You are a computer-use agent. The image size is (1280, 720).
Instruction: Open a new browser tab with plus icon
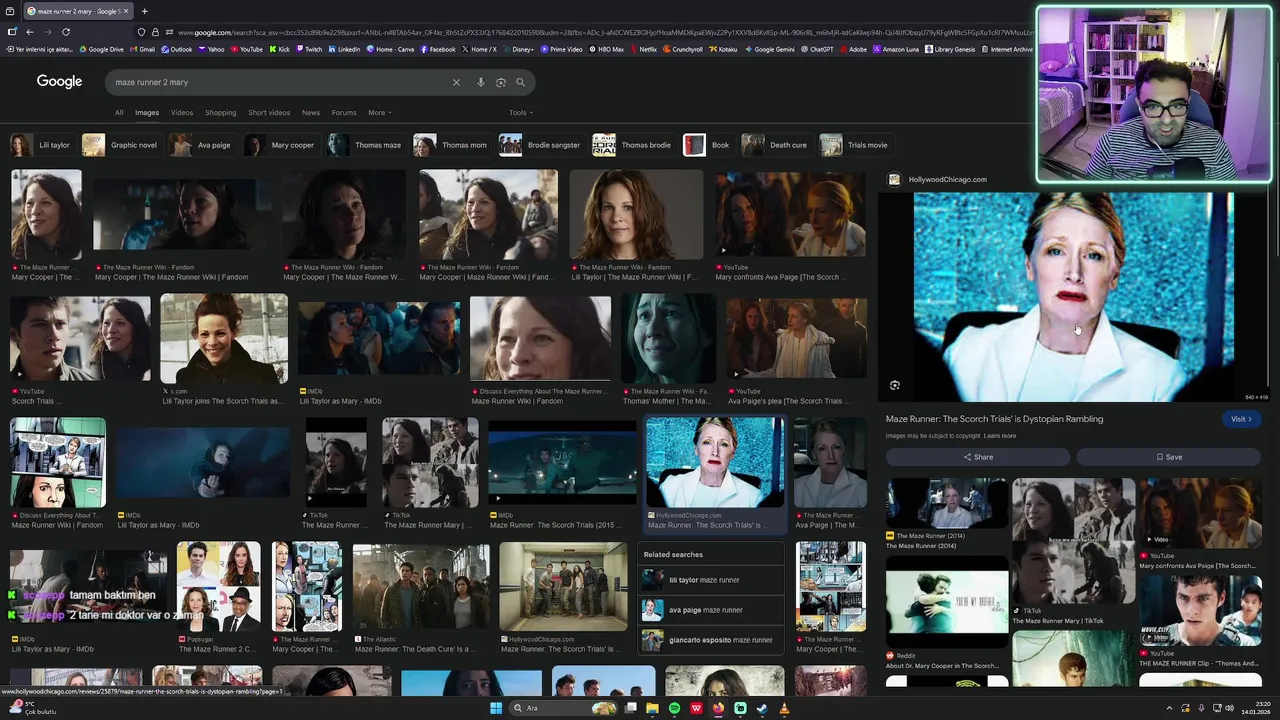pos(144,11)
